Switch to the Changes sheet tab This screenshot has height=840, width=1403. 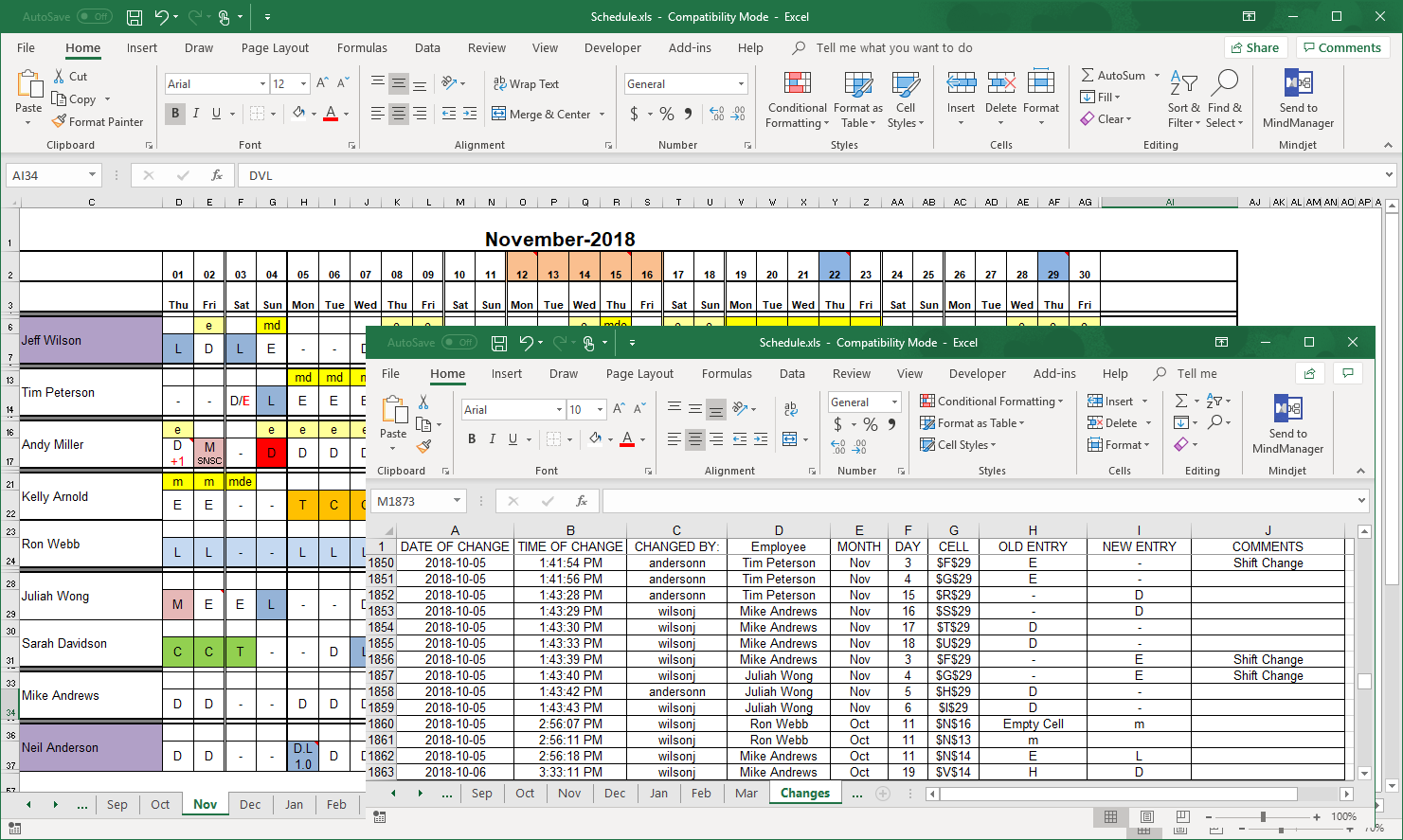pos(805,793)
